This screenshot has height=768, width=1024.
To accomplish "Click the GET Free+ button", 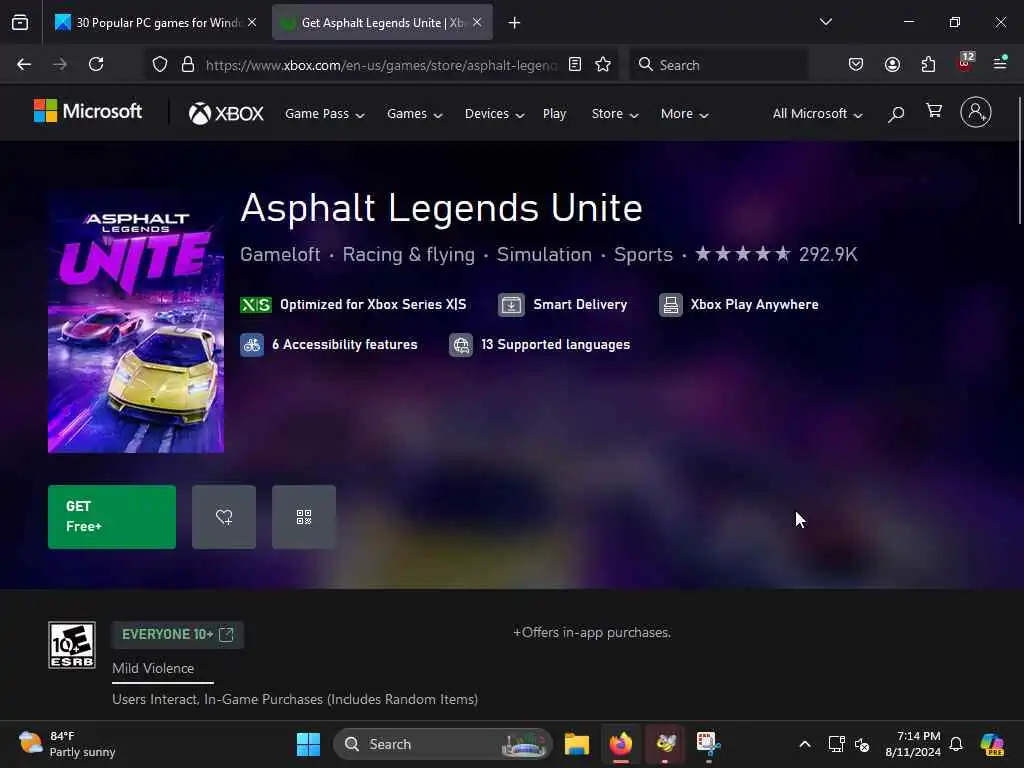I will [112, 517].
